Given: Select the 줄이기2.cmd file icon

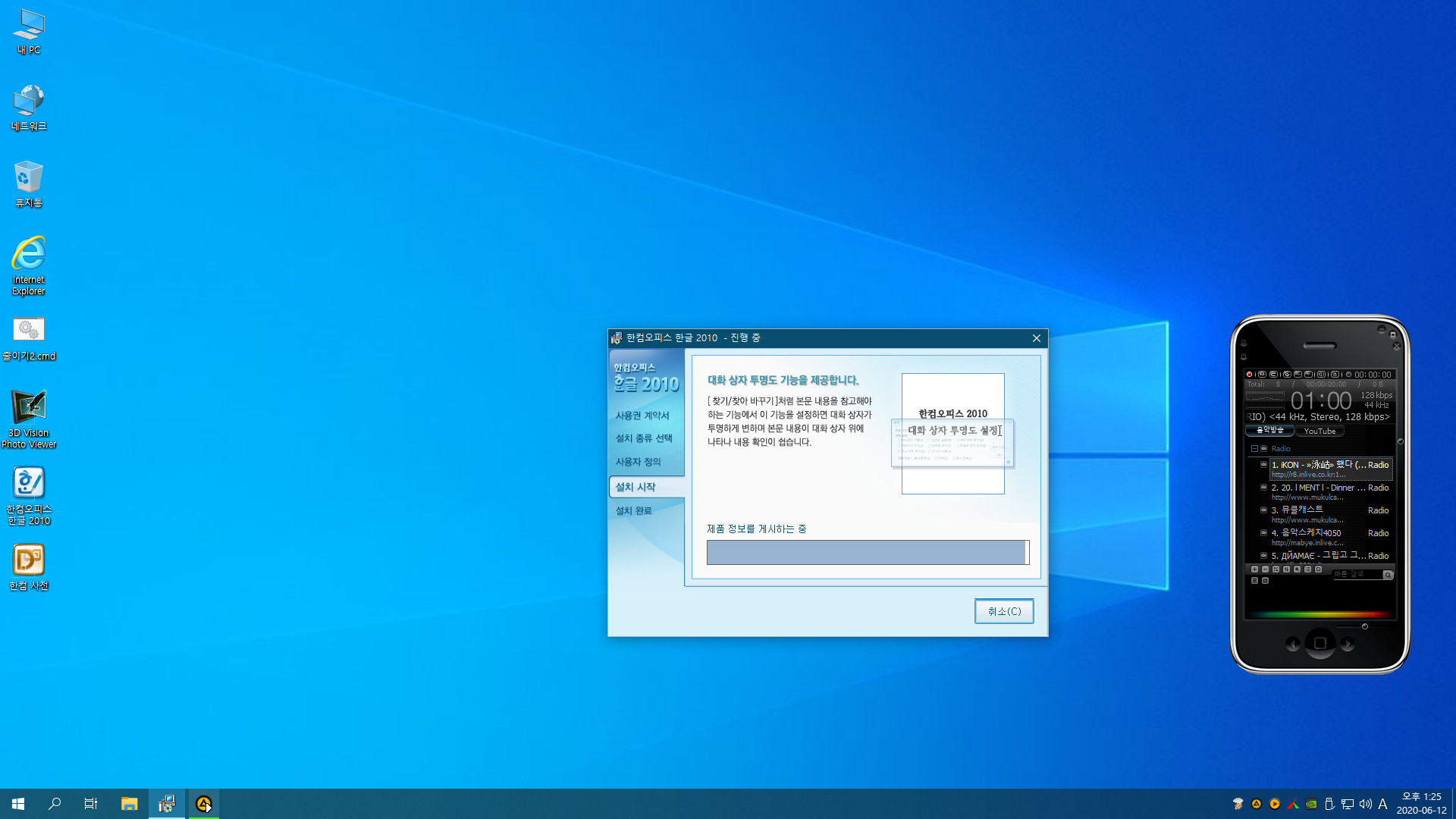Looking at the screenshot, I should coord(28,339).
